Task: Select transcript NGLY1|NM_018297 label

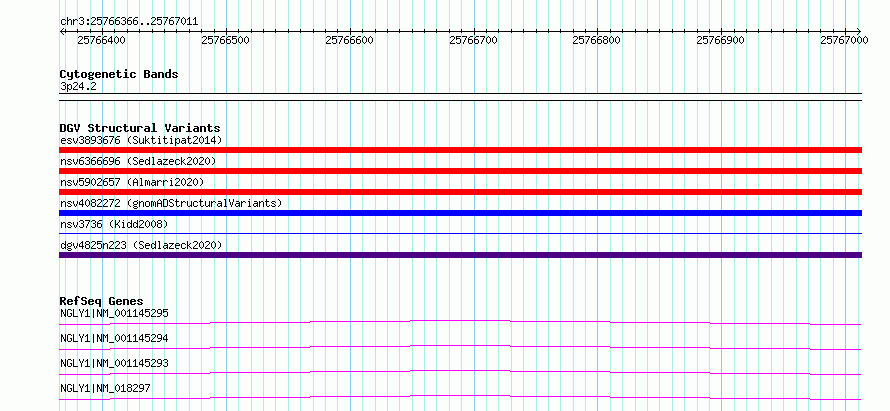Action: 105,388
